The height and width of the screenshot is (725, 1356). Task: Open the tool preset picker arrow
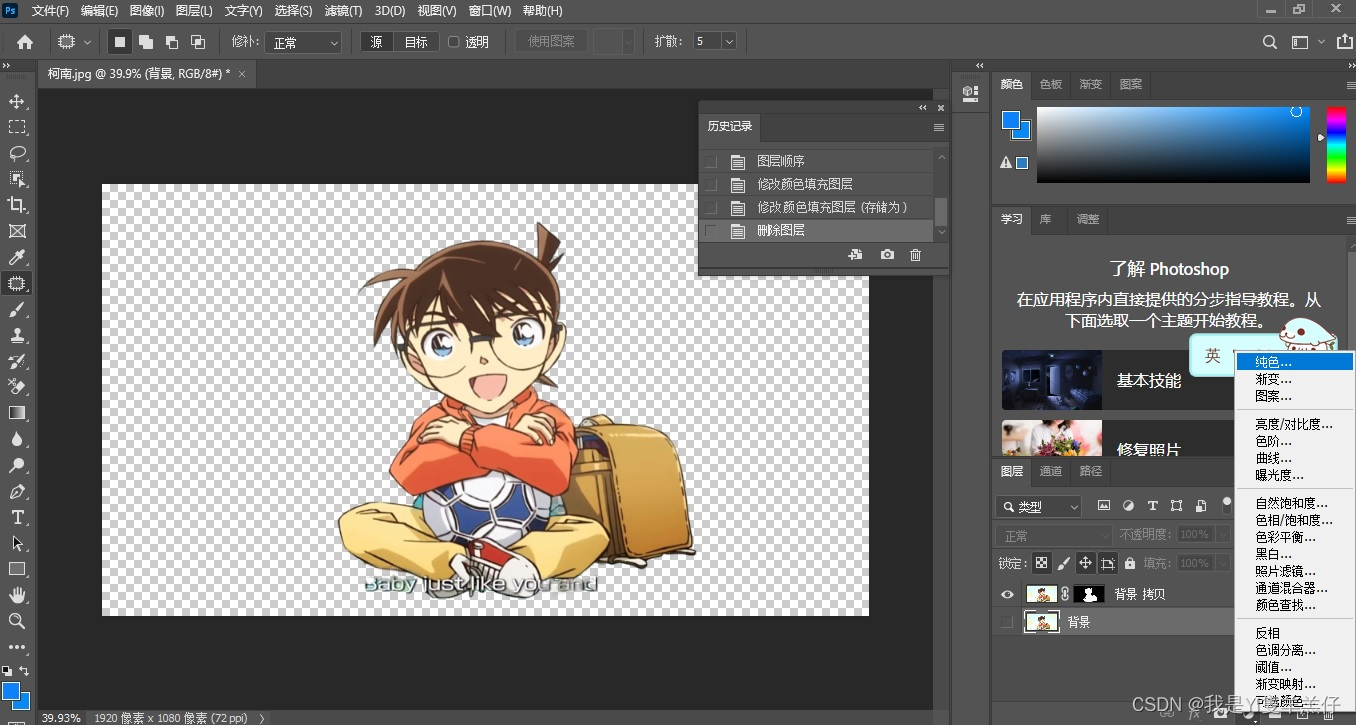[x=87, y=42]
